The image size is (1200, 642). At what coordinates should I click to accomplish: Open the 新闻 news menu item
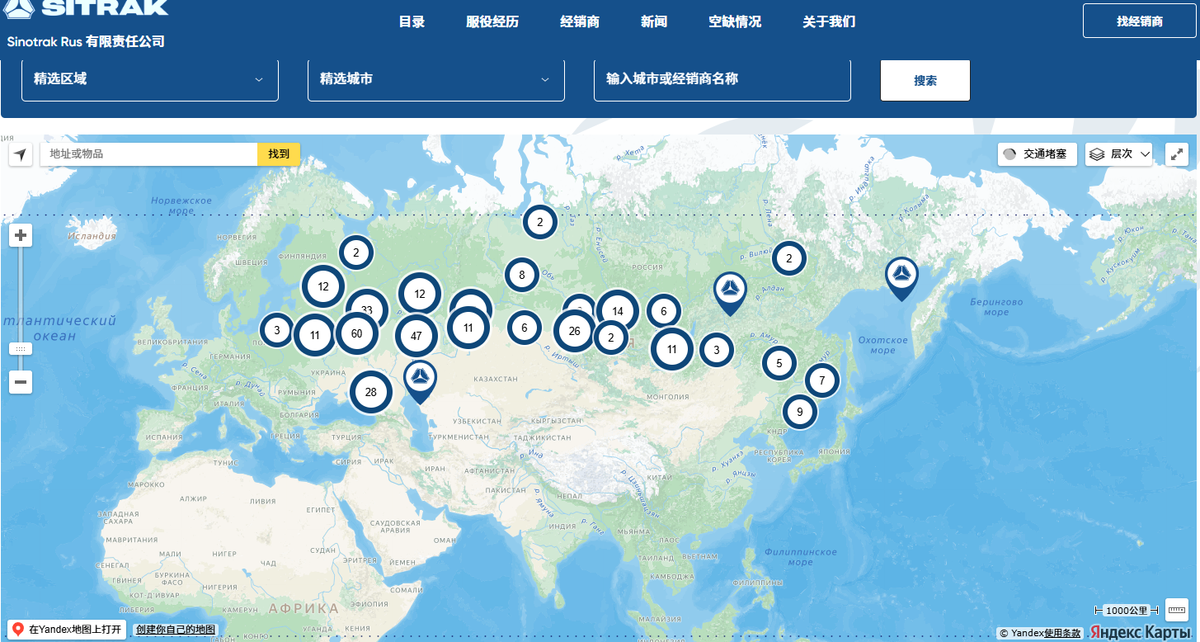(x=654, y=22)
